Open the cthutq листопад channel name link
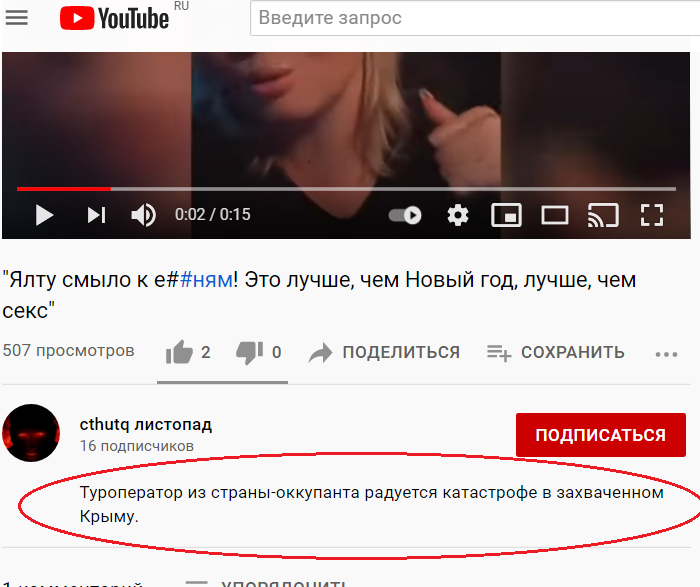Image resolution: width=700 pixels, height=587 pixels. pos(146,425)
